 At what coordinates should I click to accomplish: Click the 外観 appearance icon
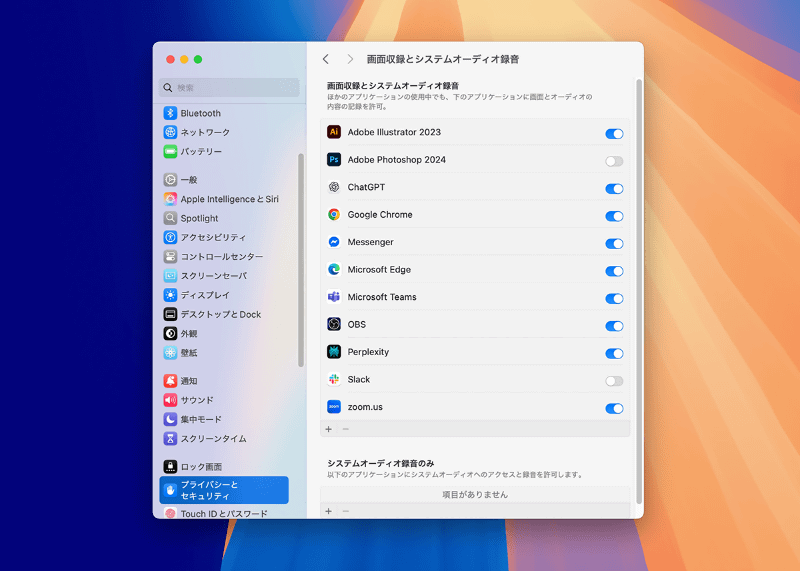pos(170,334)
